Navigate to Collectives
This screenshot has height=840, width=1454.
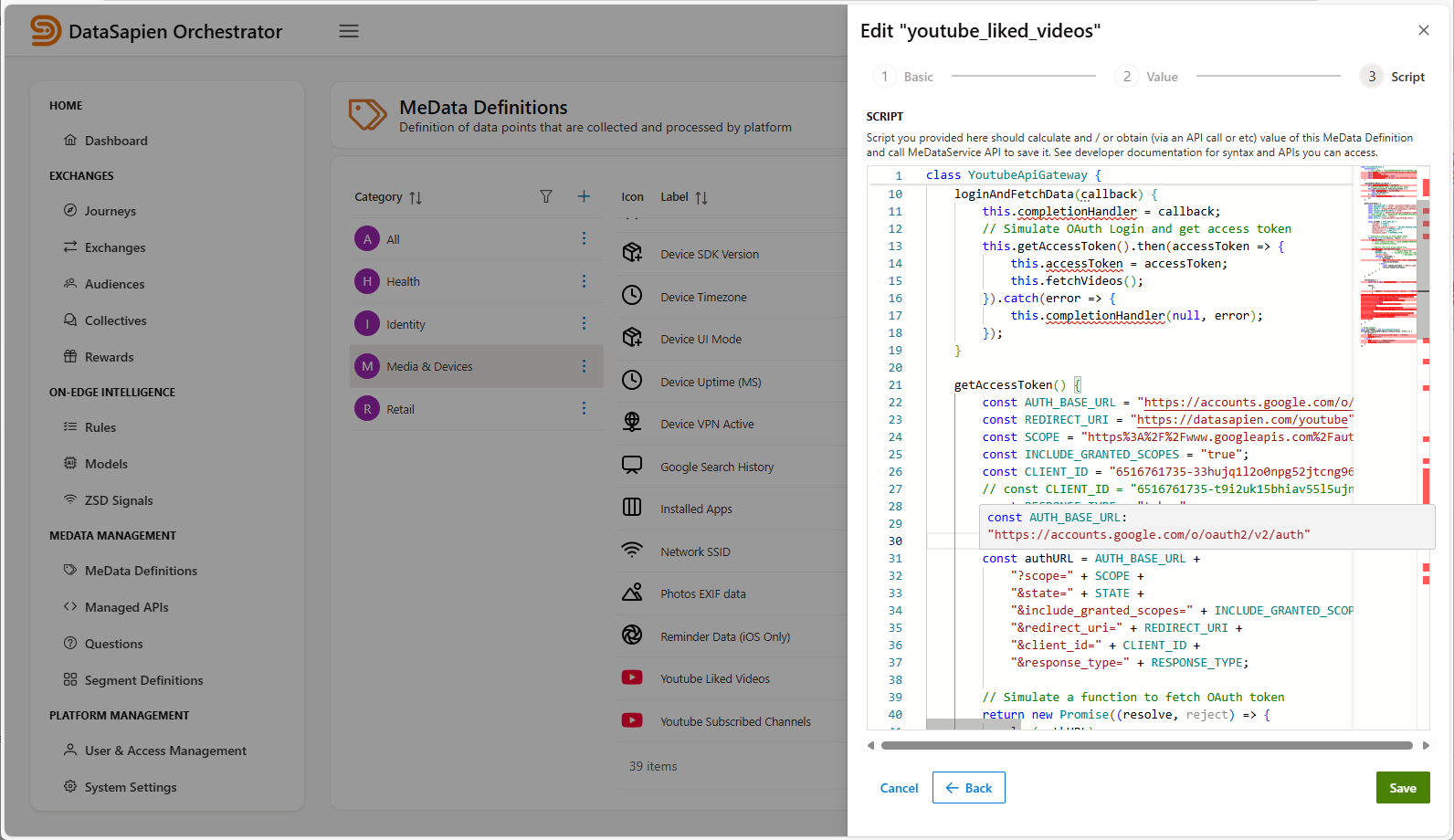tap(115, 320)
